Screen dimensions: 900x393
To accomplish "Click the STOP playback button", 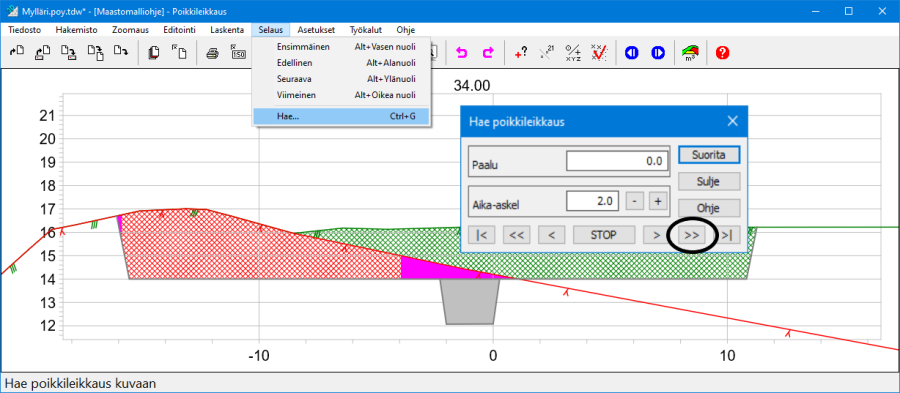I will pyautogui.click(x=604, y=235).
